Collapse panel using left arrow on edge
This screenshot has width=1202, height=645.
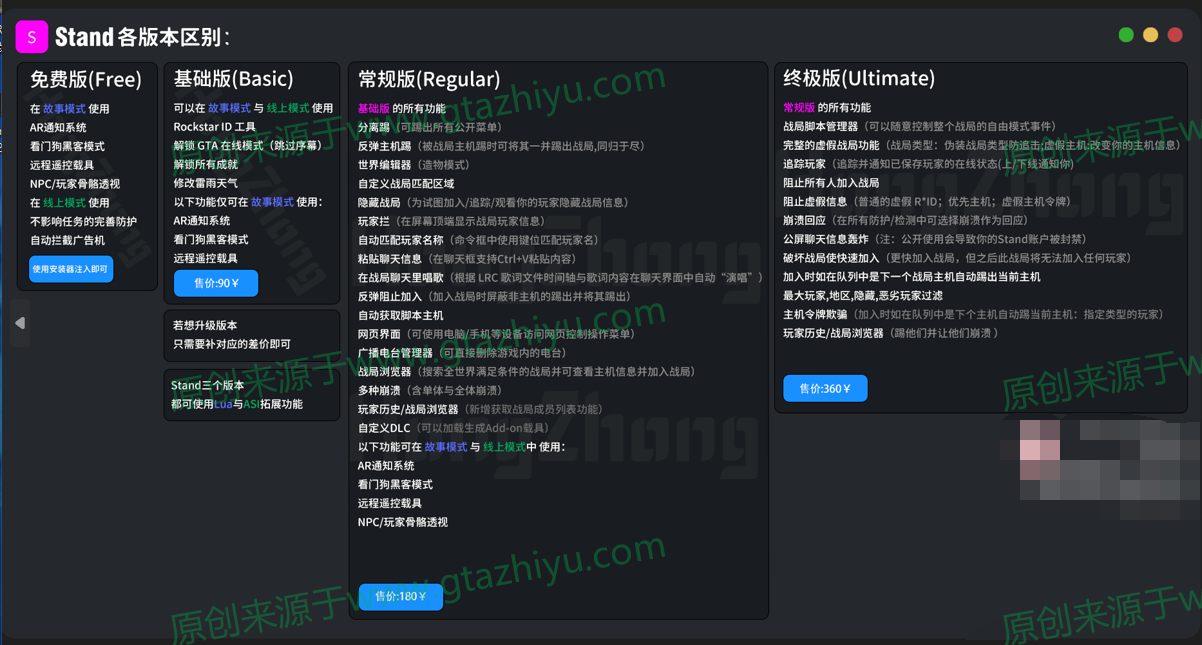[x=19, y=322]
